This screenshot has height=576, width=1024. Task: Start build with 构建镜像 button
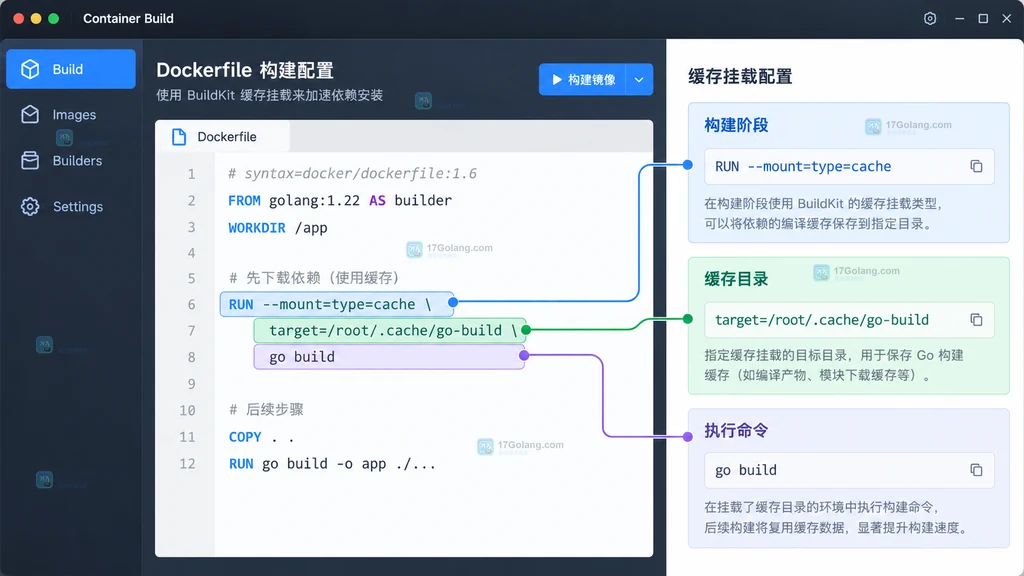583,80
